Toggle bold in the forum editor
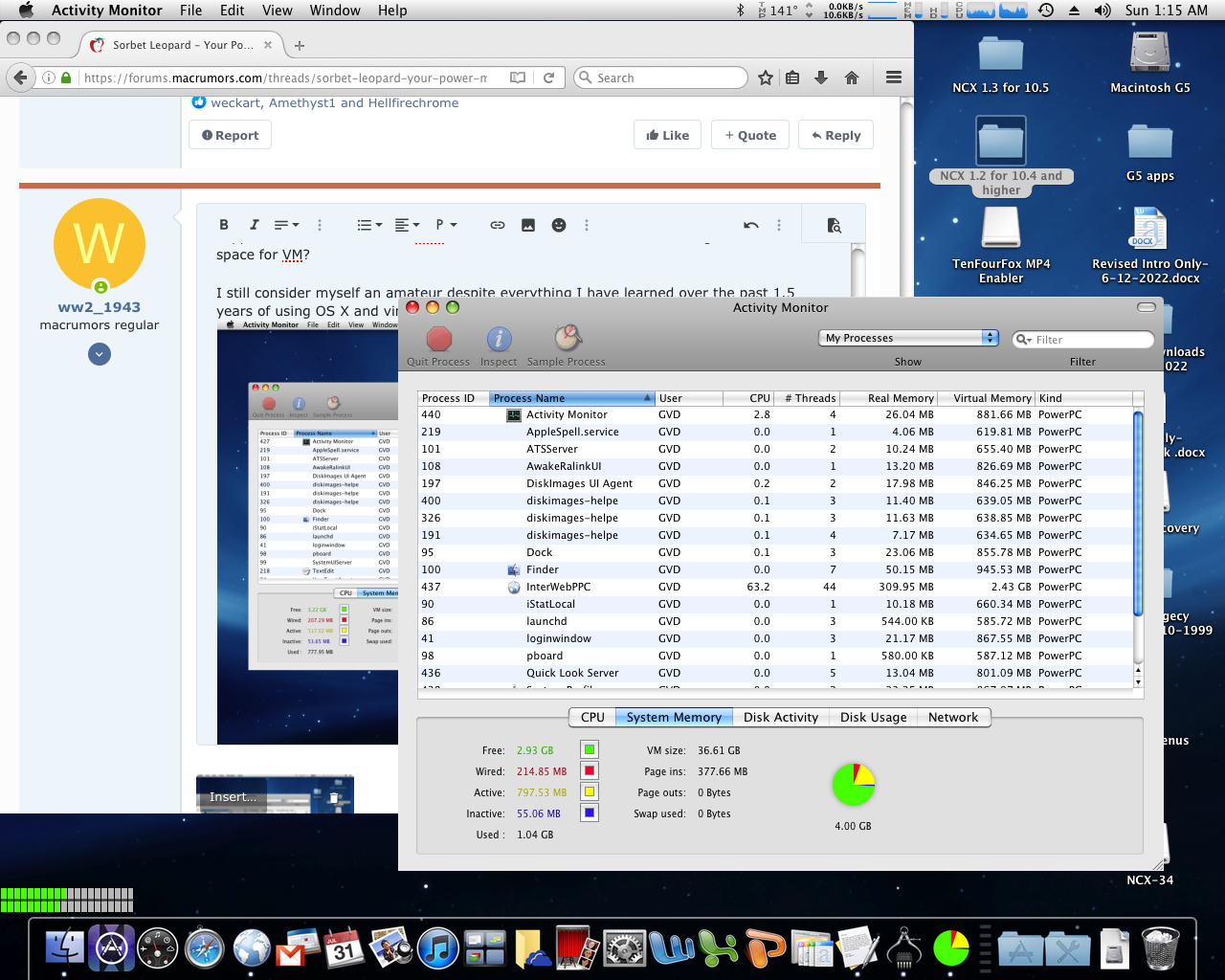The image size is (1225, 980). click(224, 225)
